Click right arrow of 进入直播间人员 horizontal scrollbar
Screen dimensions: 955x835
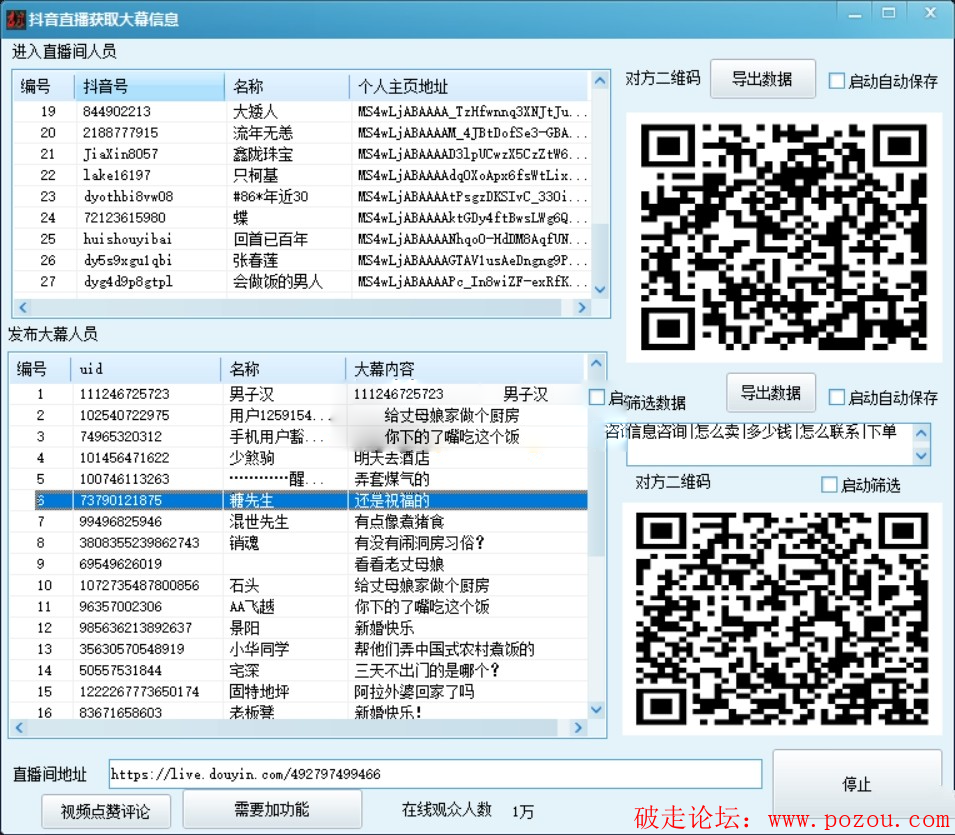582,308
